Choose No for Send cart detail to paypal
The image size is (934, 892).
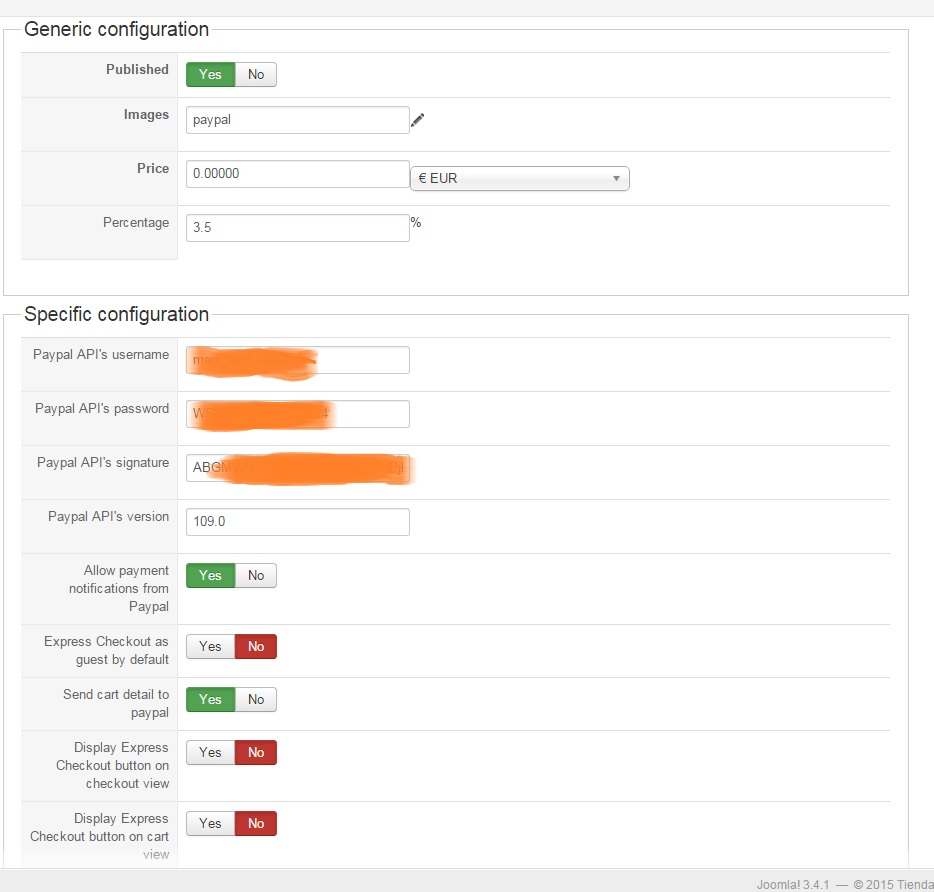256,700
